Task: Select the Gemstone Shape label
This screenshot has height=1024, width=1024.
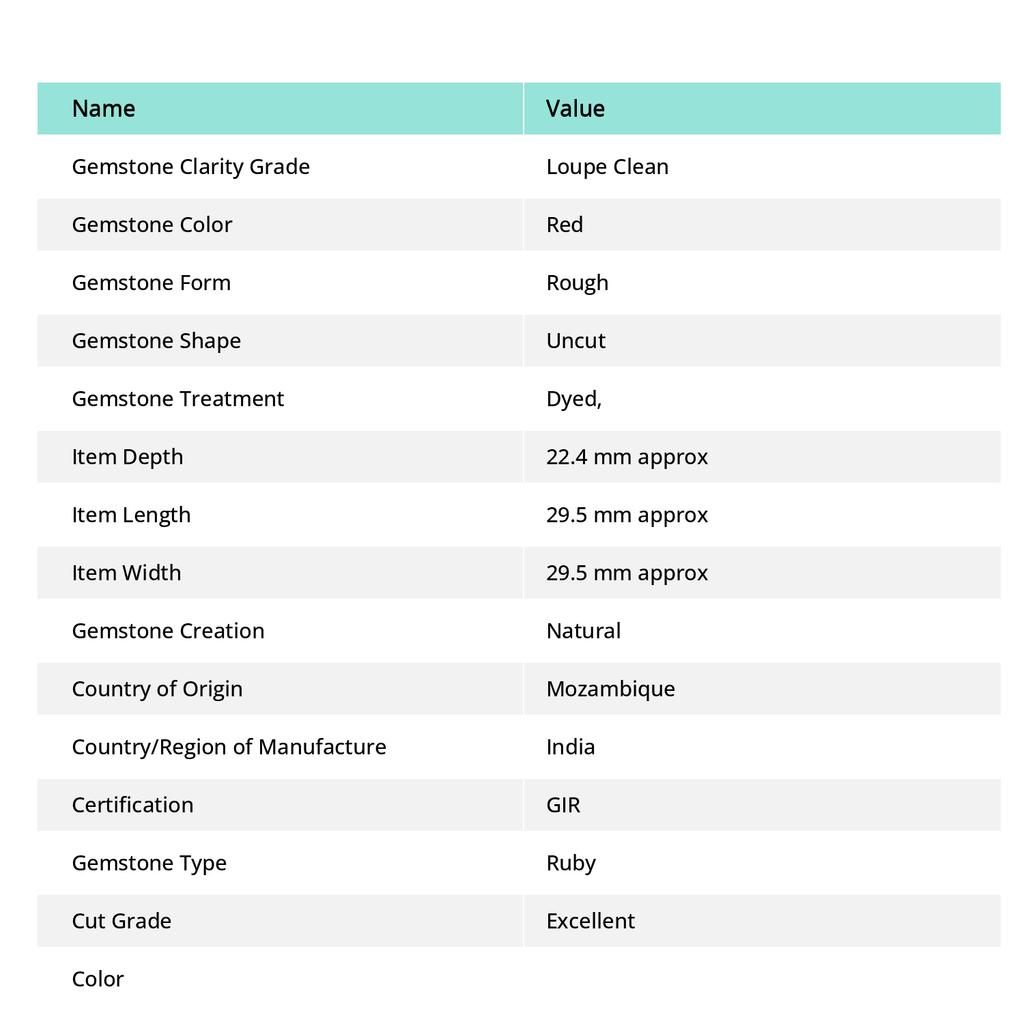Action: click(156, 341)
